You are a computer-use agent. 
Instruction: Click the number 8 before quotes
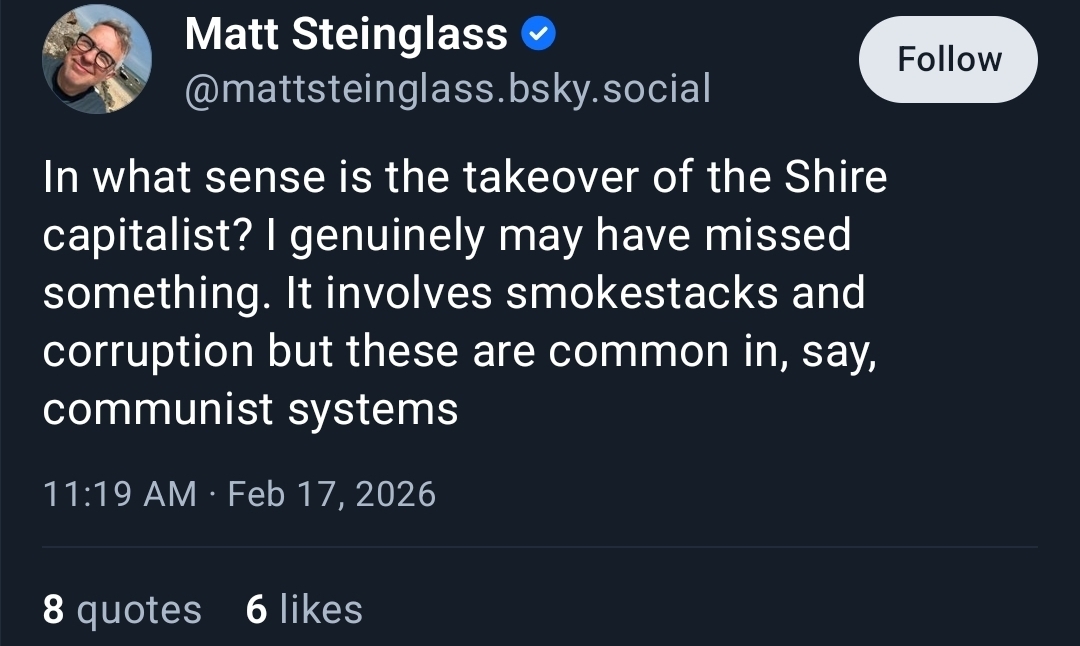click(53, 609)
